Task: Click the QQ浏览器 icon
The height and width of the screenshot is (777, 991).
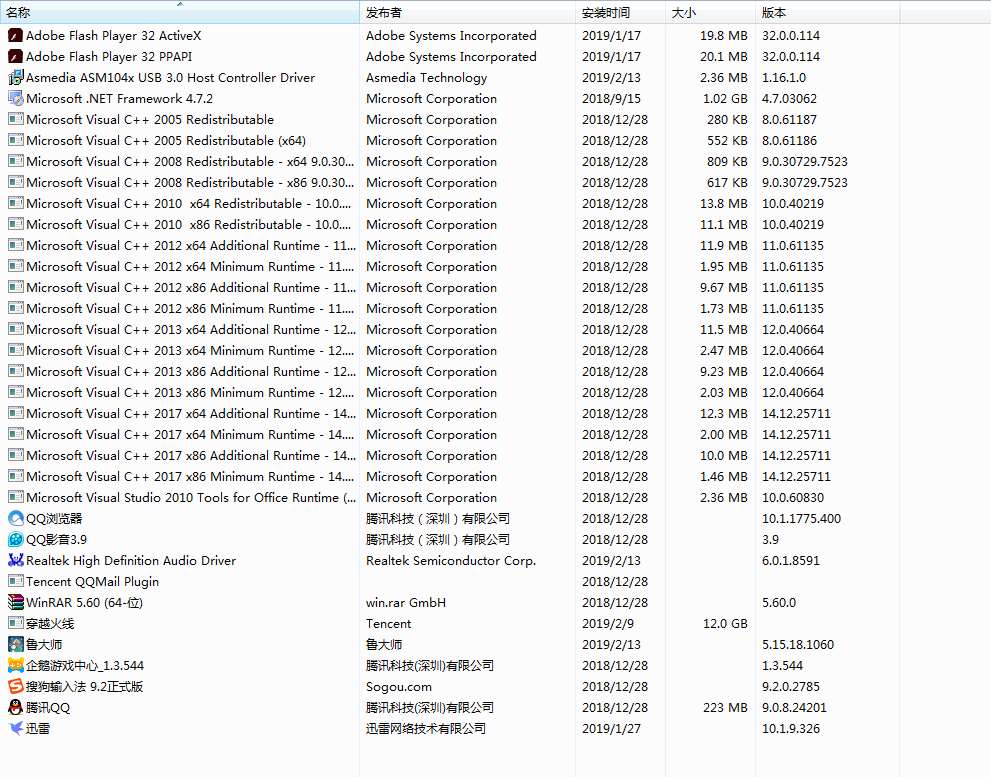Action: point(15,518)
